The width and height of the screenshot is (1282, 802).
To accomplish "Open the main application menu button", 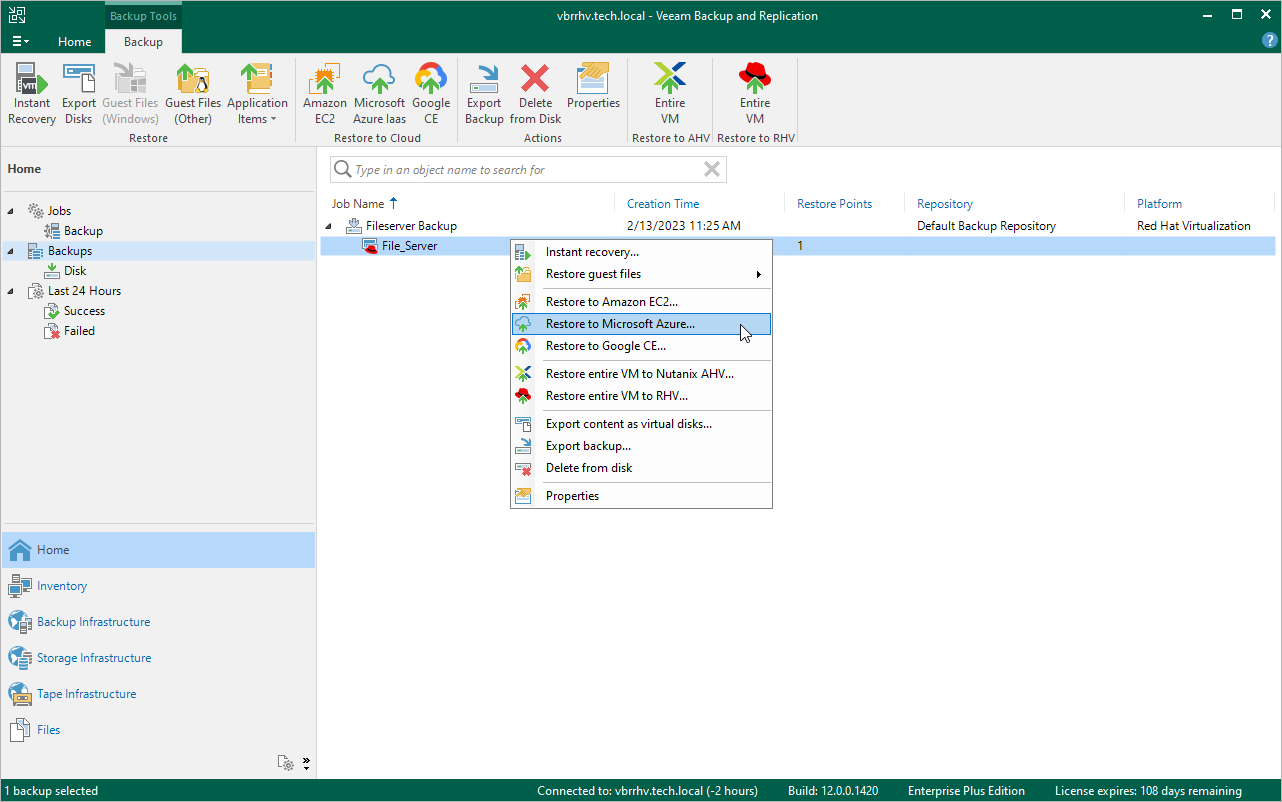I will pos(20,42).
